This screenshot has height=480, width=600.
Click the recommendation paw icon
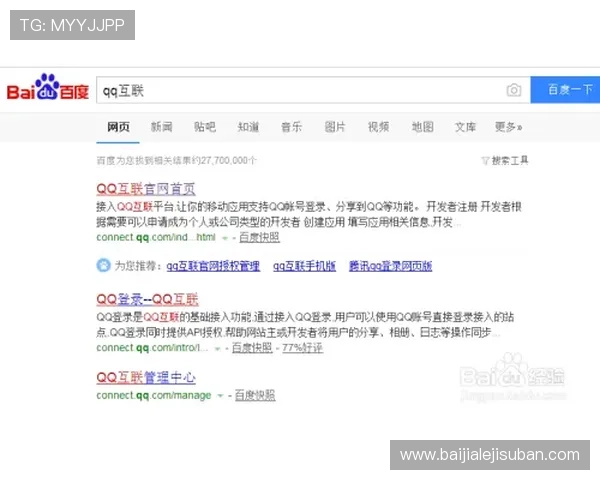pos(103,265)
